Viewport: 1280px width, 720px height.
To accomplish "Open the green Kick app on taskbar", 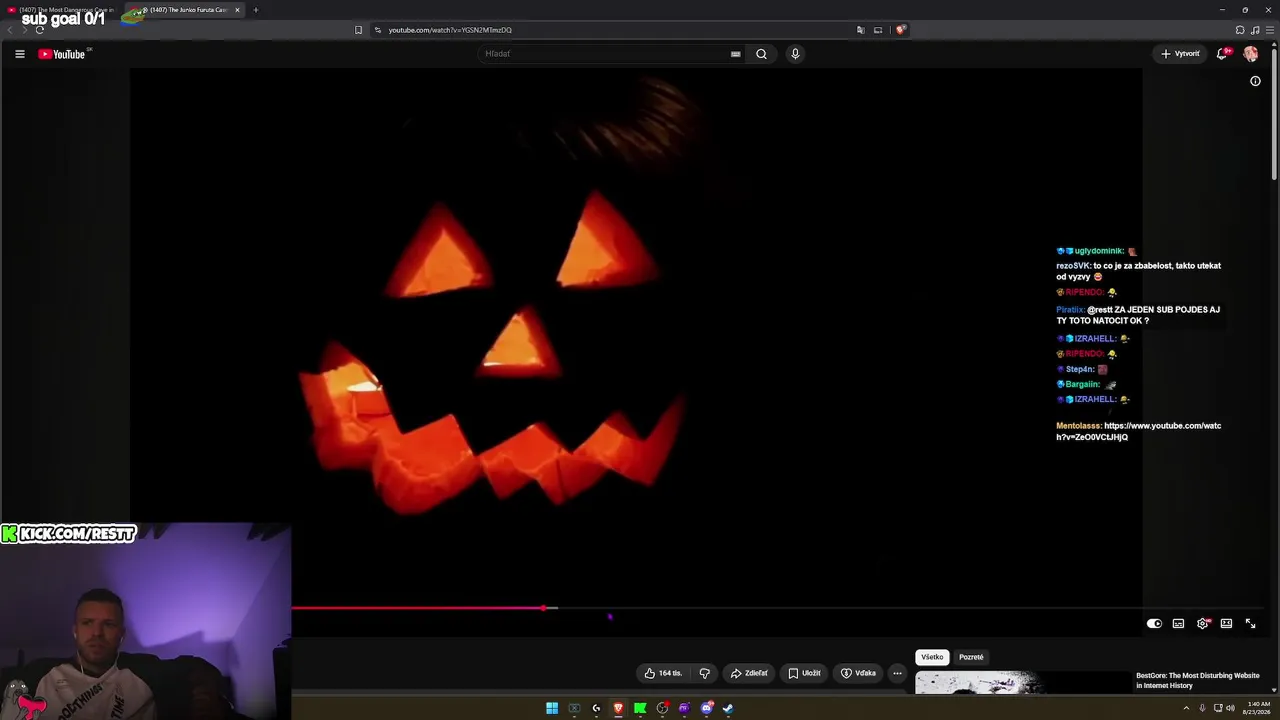I will click(640, 708).
